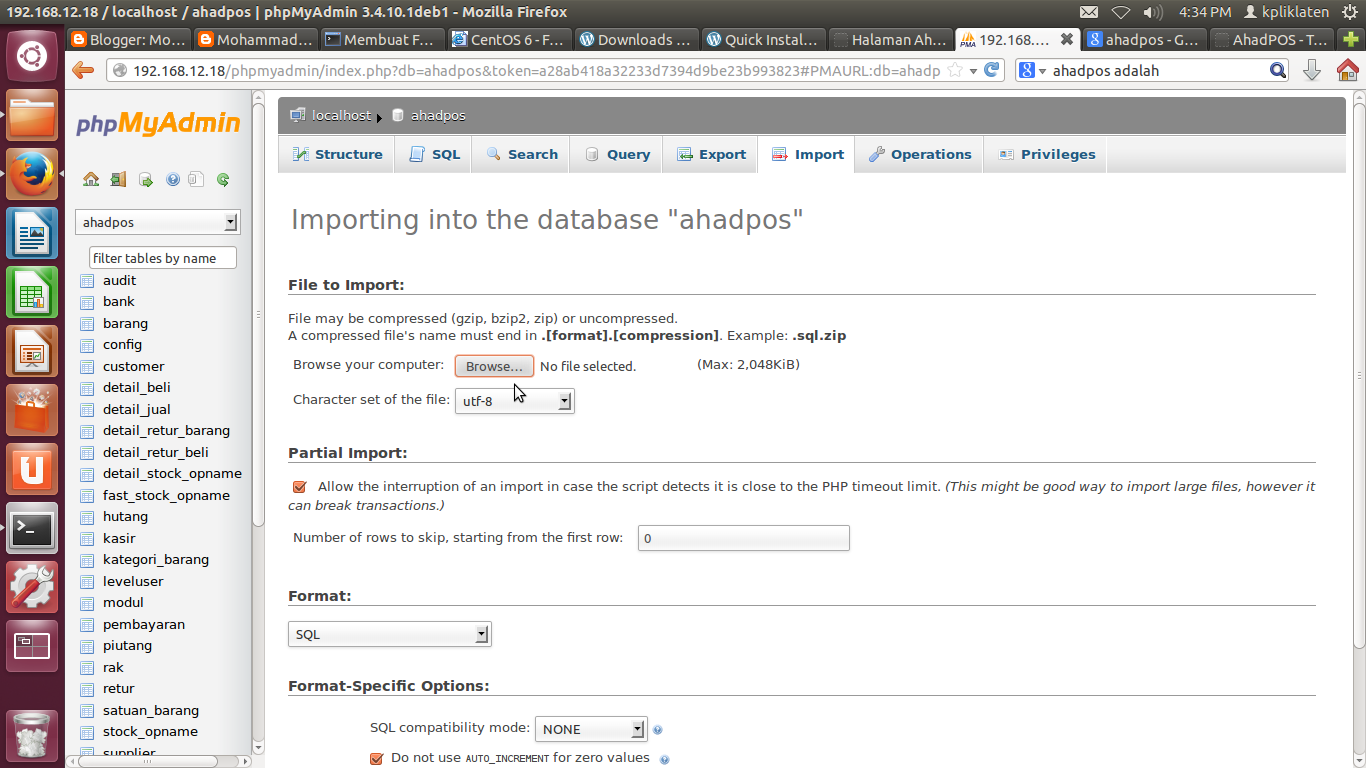This screenshot has width=1366, height=768.
Task: Open the SQL query window icon
Action: coord(146,178)
